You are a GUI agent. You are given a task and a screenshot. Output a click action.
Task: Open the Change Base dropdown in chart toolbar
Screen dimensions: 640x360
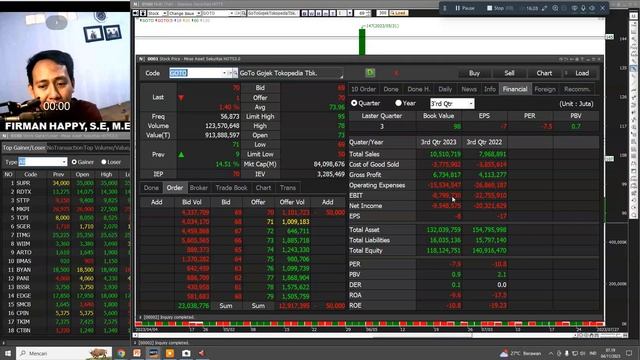[184, 13]
